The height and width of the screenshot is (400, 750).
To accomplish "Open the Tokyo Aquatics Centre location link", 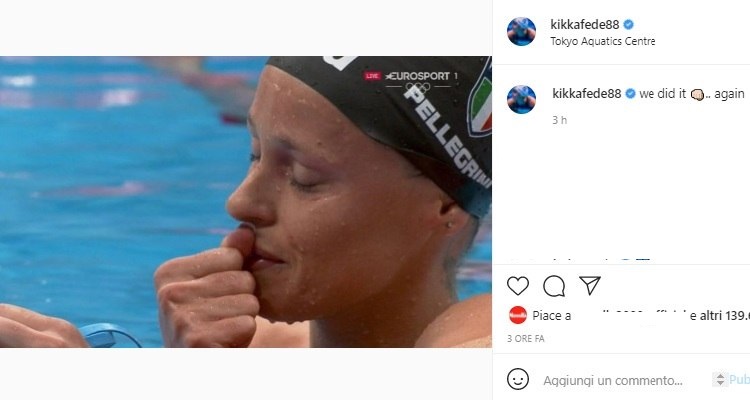I will click(603, 41).
